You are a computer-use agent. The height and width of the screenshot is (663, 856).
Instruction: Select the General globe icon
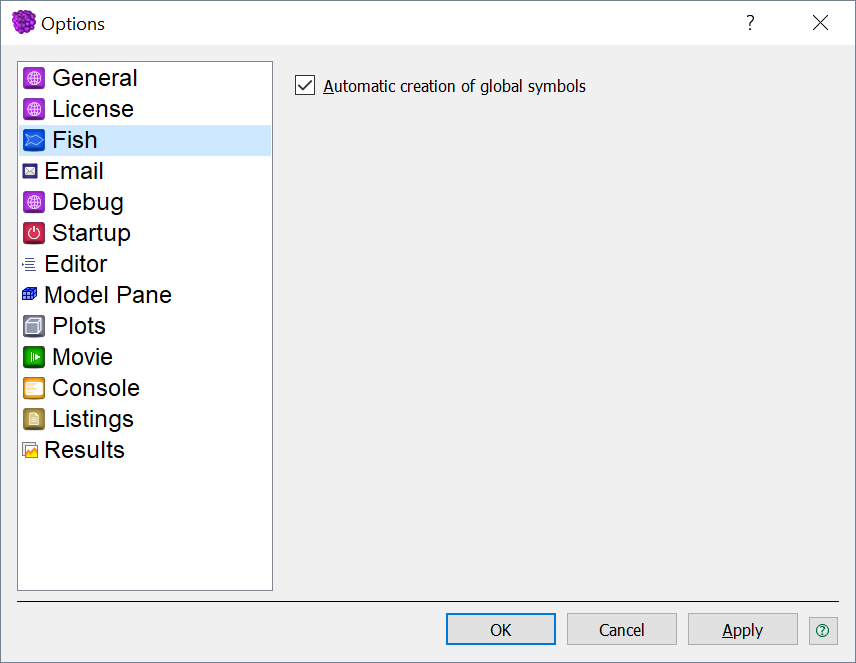point(34,78)
